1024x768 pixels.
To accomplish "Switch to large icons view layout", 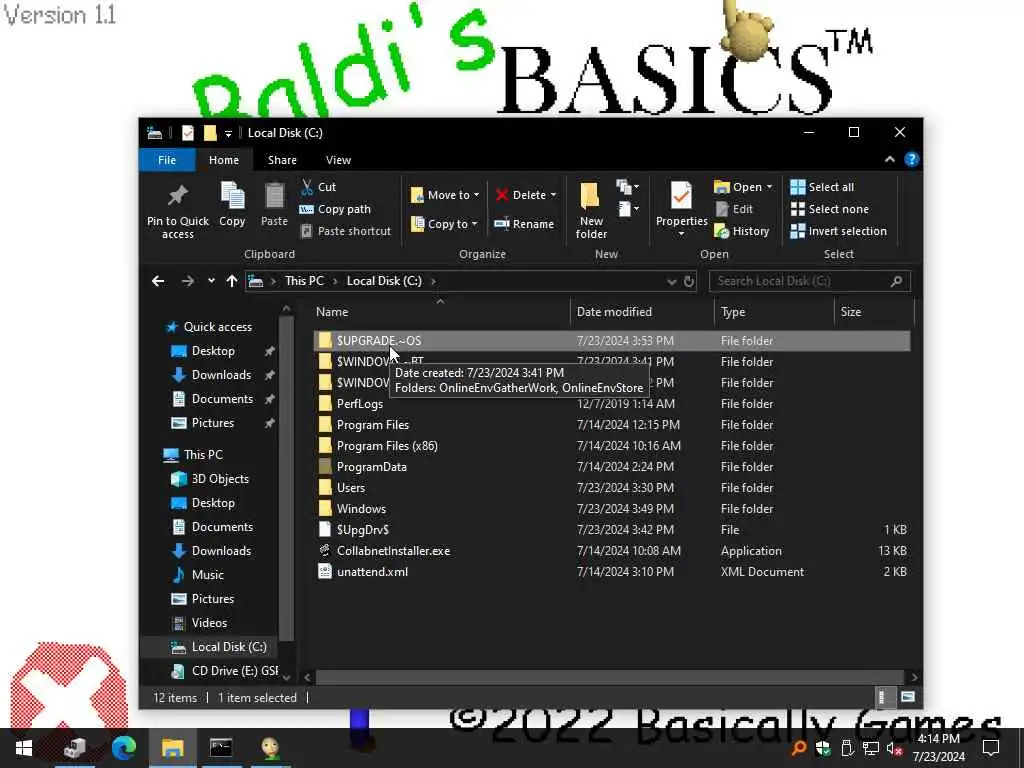I will click(x=908, y=697).
